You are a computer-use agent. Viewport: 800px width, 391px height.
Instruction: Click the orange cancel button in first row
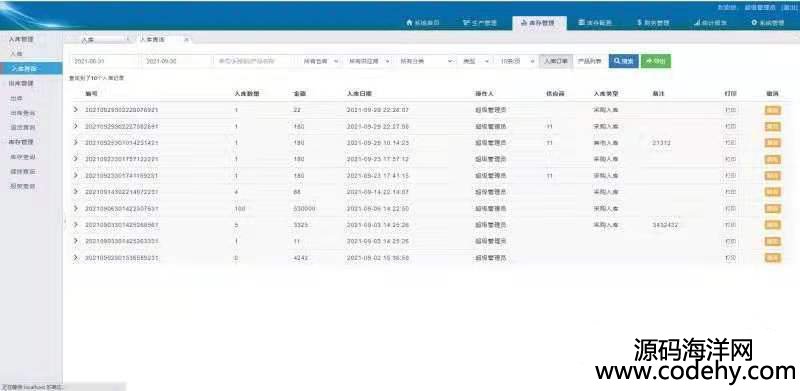pos(772,110)
